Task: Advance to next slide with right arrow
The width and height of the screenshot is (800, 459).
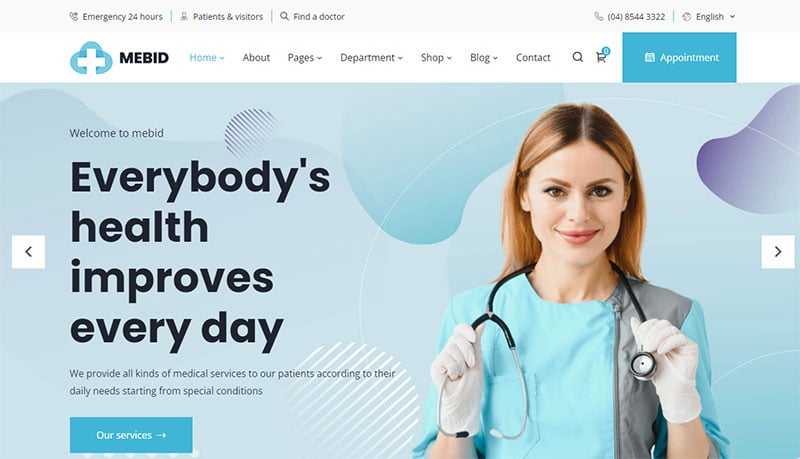Action: coord(778,251)
